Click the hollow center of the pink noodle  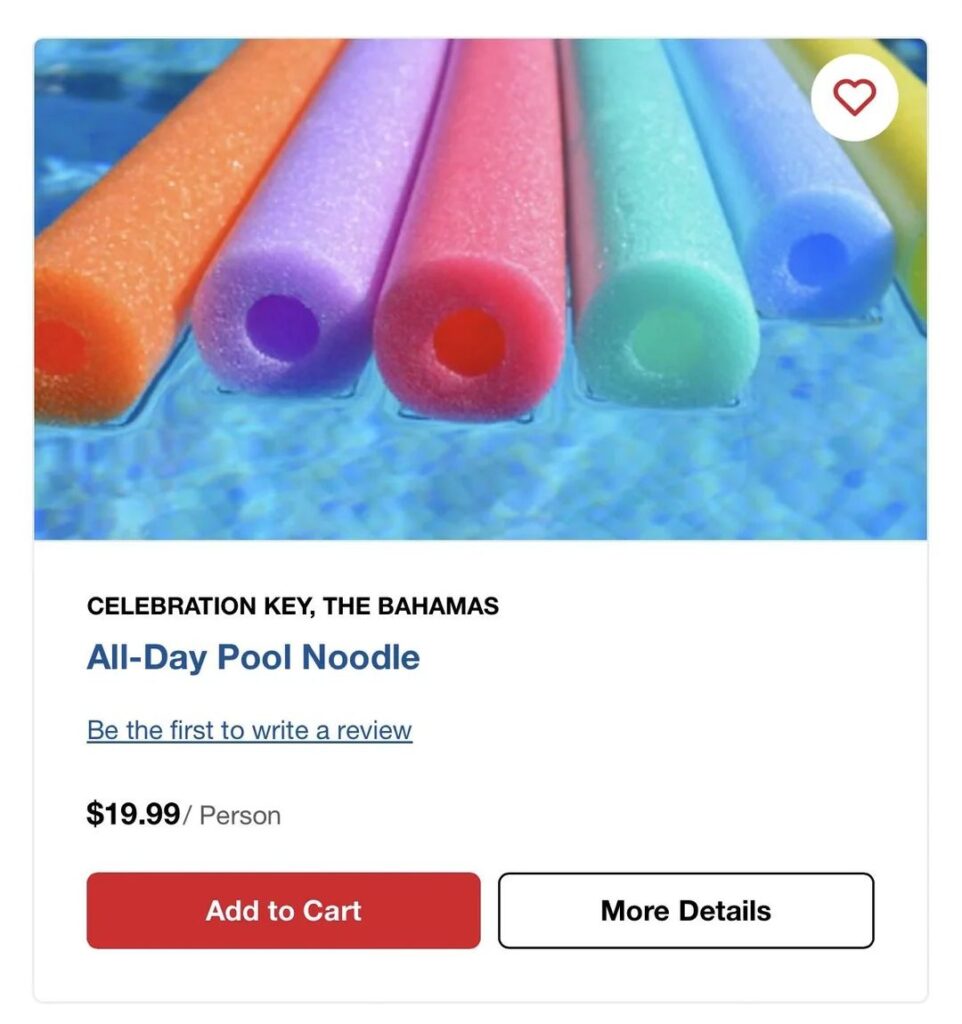(x=467, y=341)
